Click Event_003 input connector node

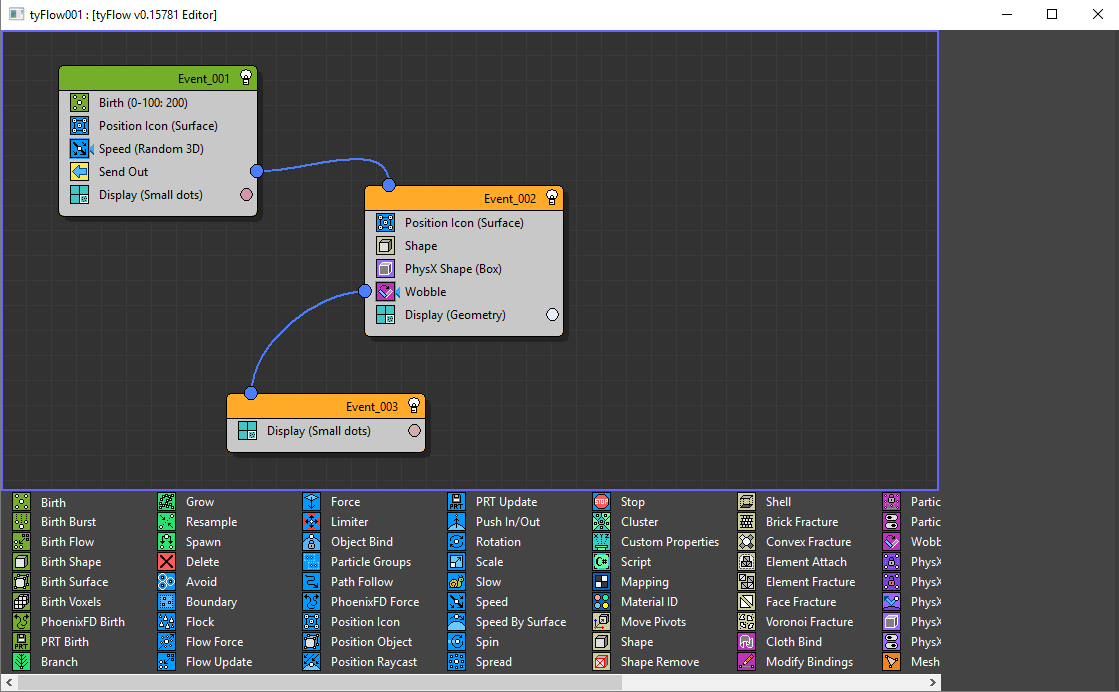[250, 393]
